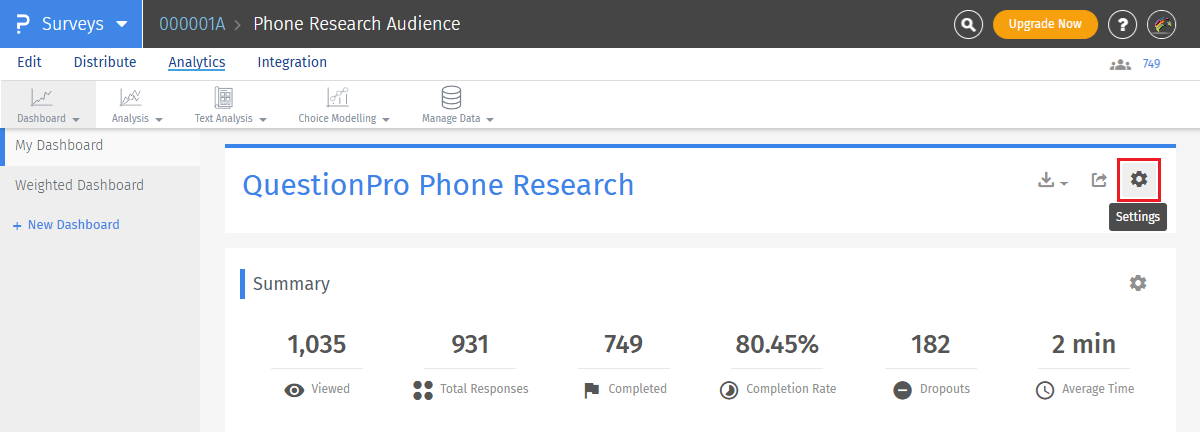Click the search magnifier icon
The width and height of the screenshot is (1200, 432).
coord(968,24)
